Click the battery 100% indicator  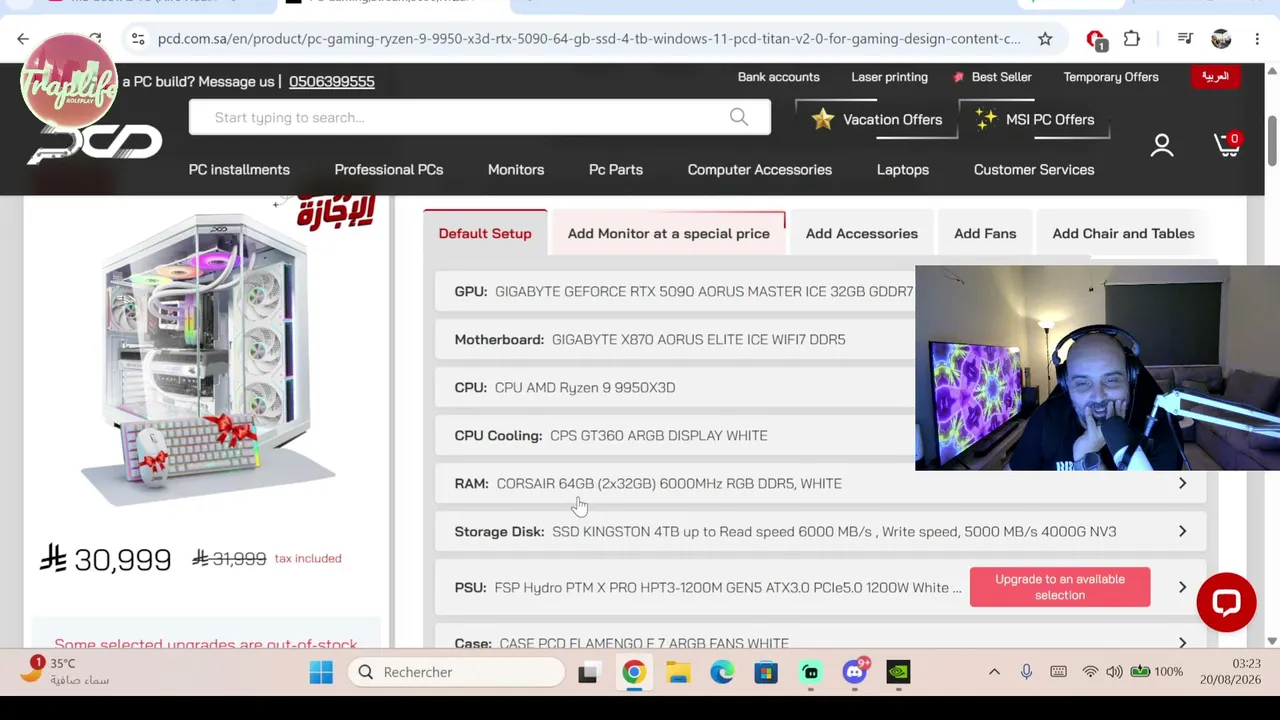click(x=1157, y=672)
